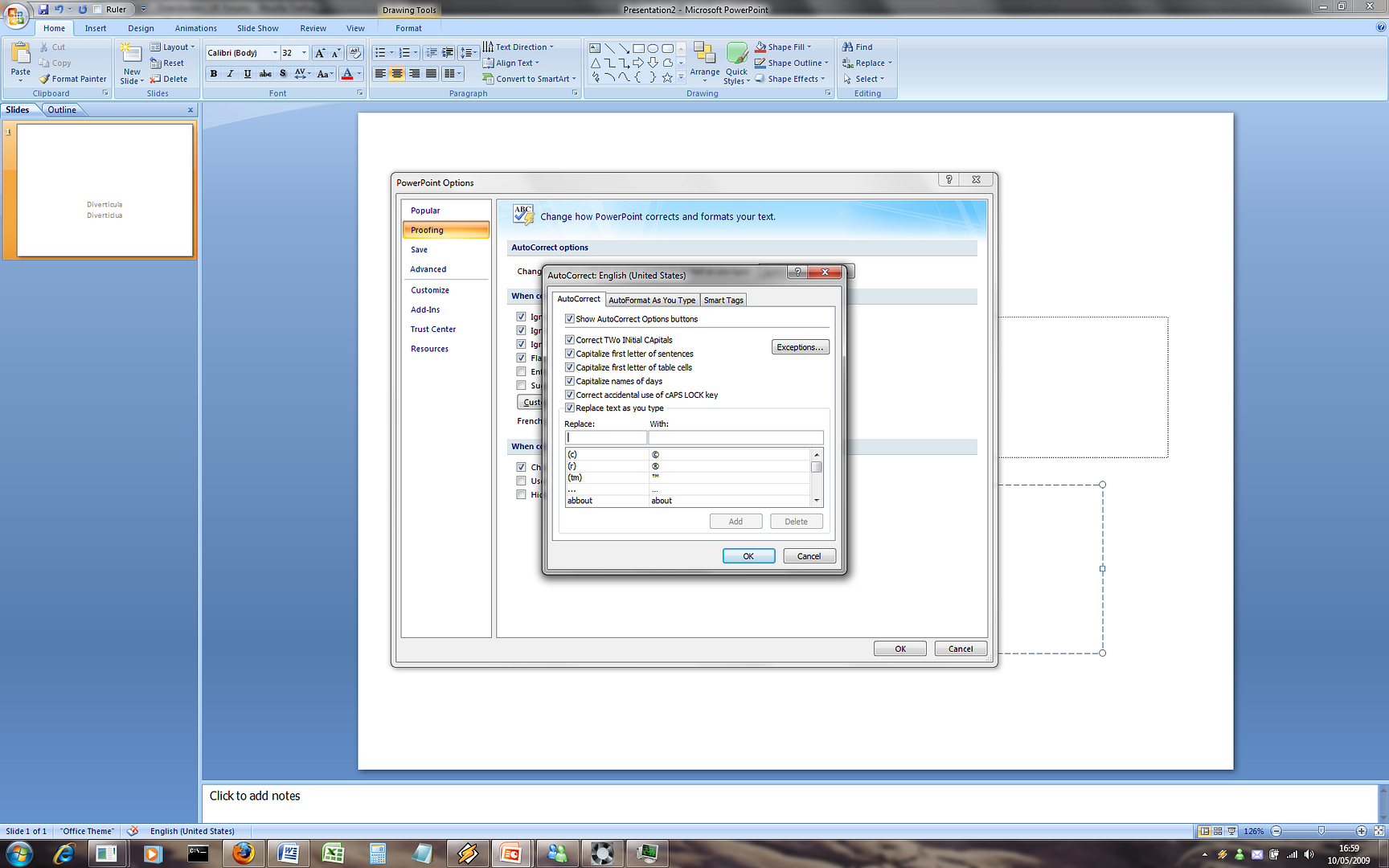Click the Exceptions button
The height and width of the screenshot is (868, 1389).
click(x=800, y=346)
